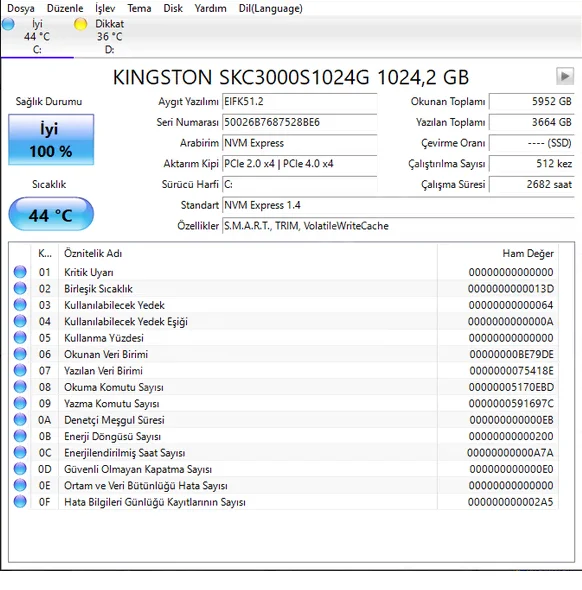Click status circle of Enerjilendirilmiş Saat Sayısı row
This screenshot has width=582, height=590.
tap(20, 452)
